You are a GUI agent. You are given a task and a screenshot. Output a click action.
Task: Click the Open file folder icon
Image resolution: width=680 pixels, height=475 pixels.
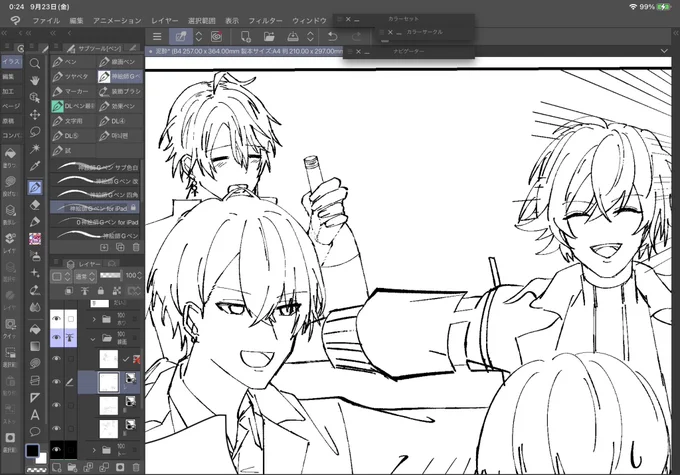[269, 37]
